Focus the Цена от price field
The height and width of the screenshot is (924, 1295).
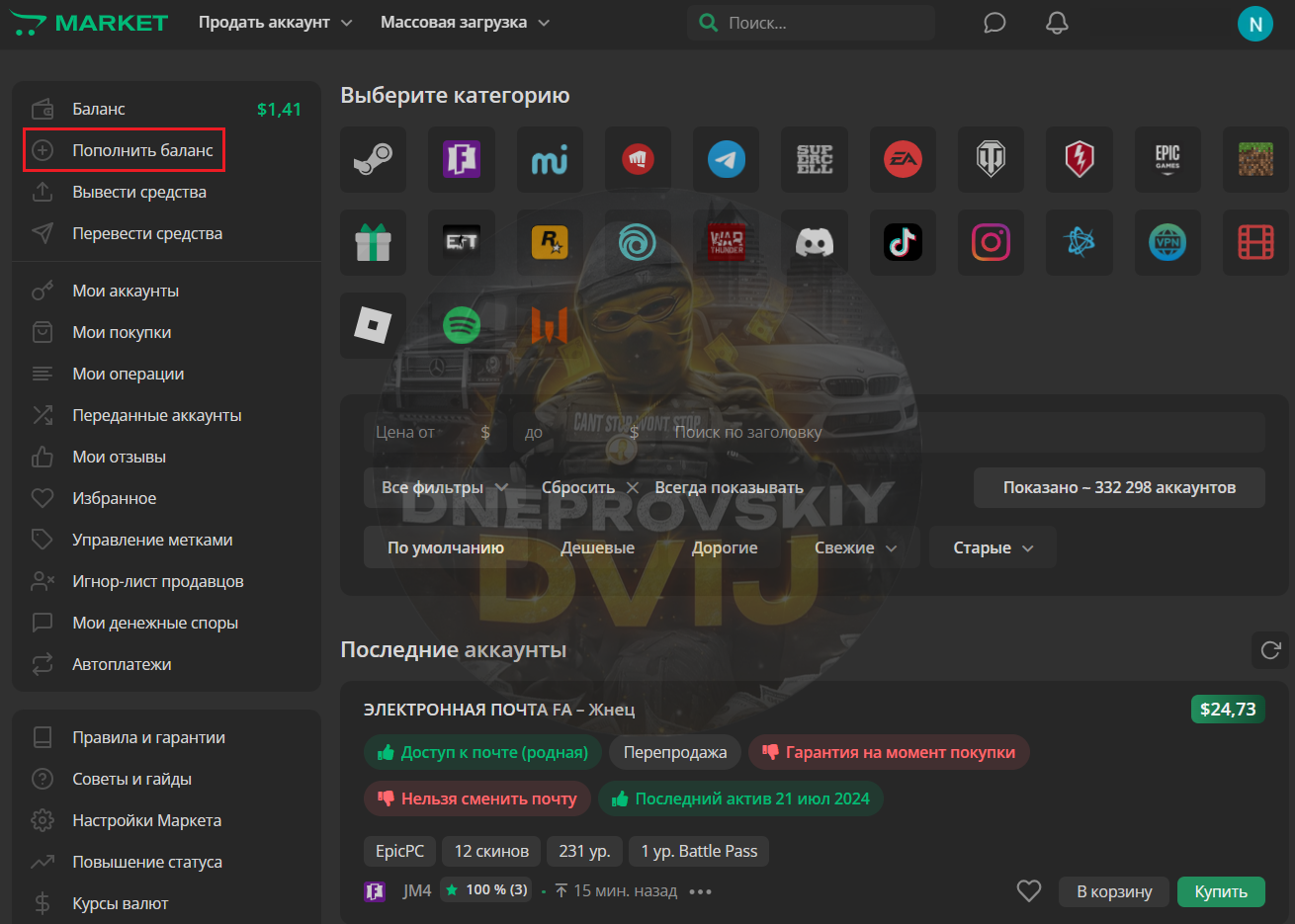pyautogui.click(x=434, y=432)
